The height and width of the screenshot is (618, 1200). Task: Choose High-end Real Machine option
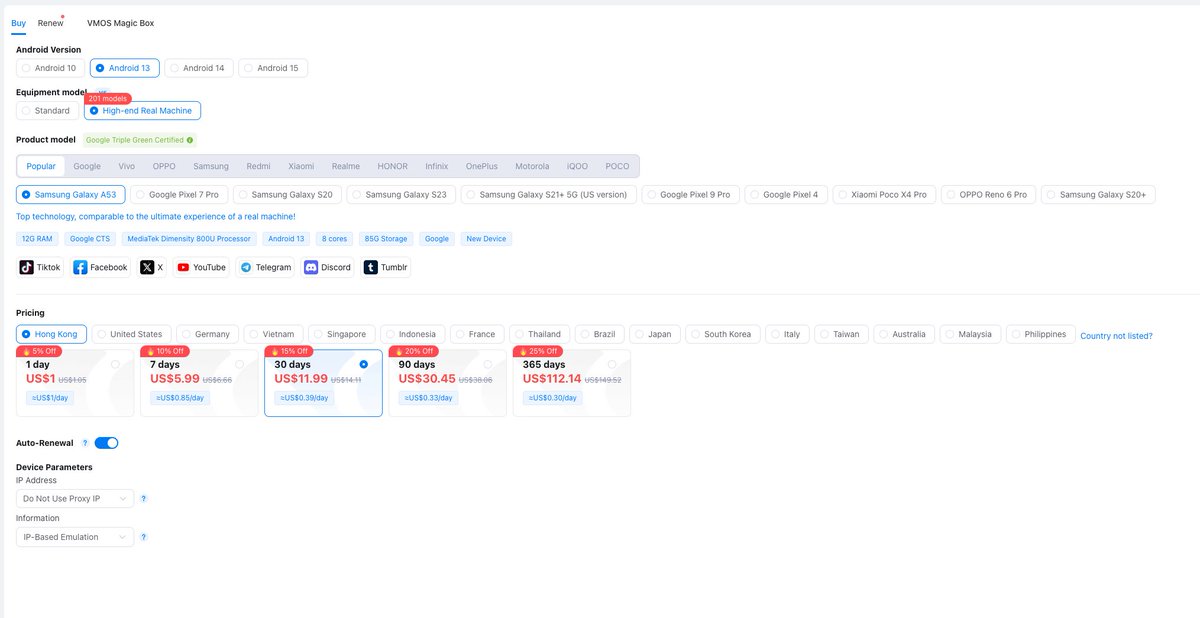coord(142,111)
